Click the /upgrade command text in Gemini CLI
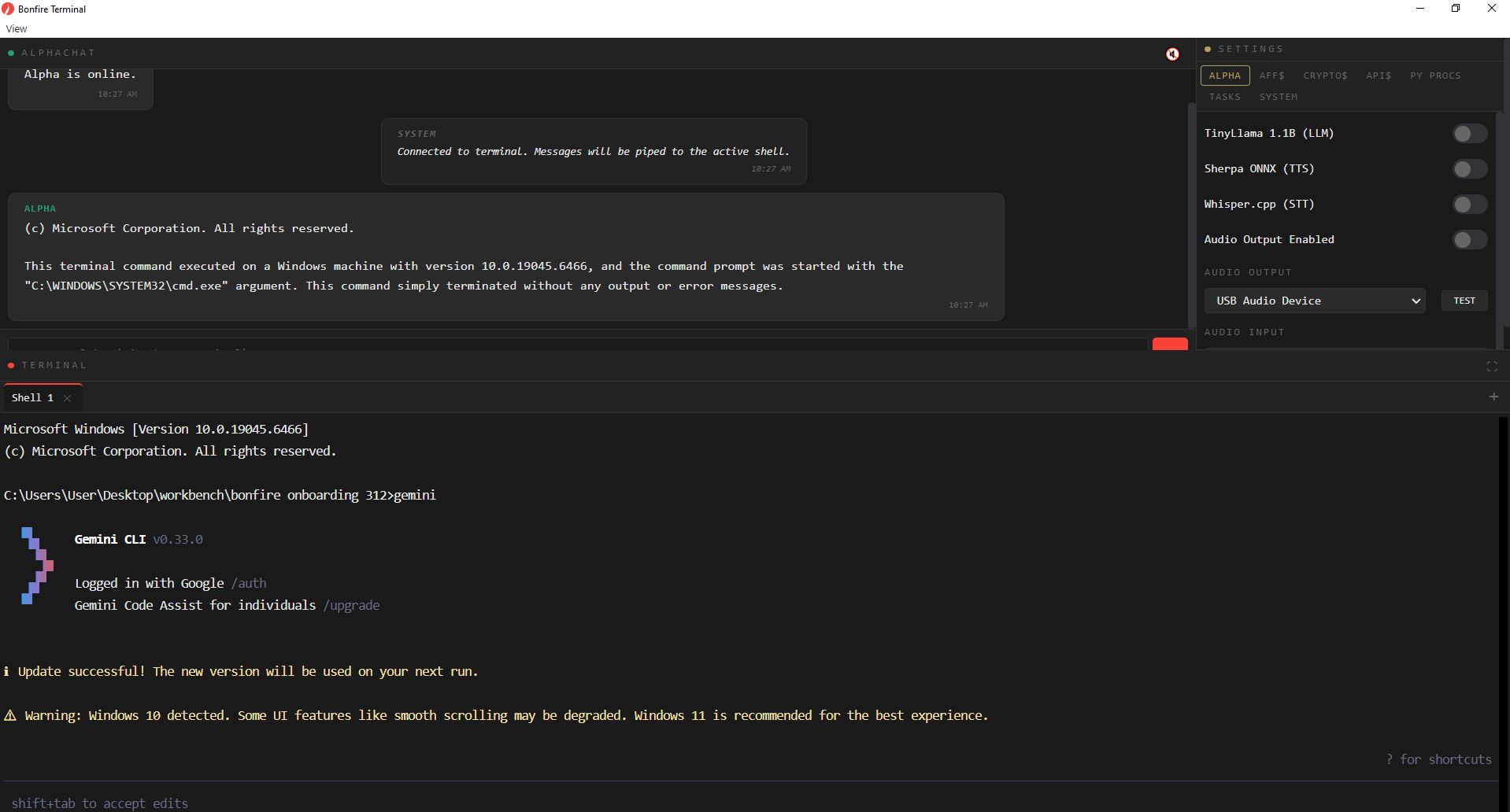Viewport: 1510px width, 812px height. pyautogui.click(x=351, y=605)
